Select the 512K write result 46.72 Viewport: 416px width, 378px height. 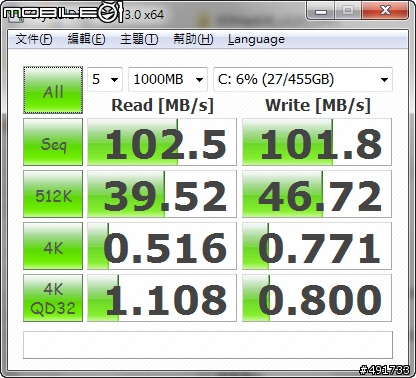click(x=317, y=194)
